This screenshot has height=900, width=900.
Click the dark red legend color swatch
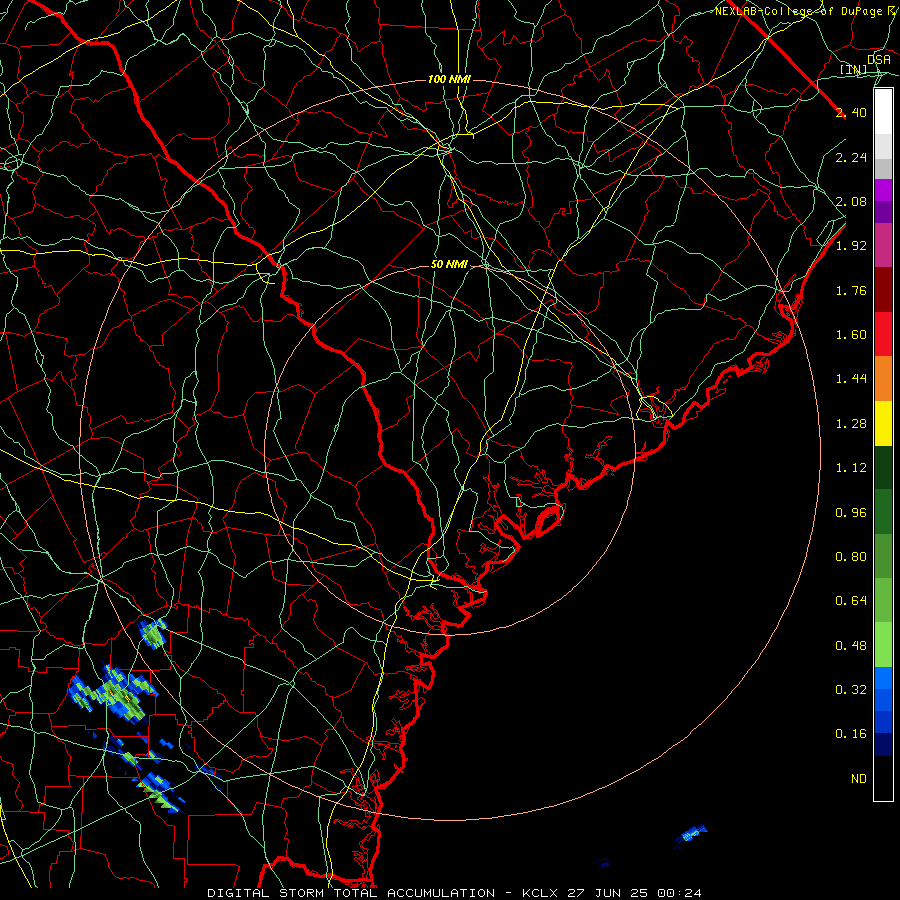[883, 290]
